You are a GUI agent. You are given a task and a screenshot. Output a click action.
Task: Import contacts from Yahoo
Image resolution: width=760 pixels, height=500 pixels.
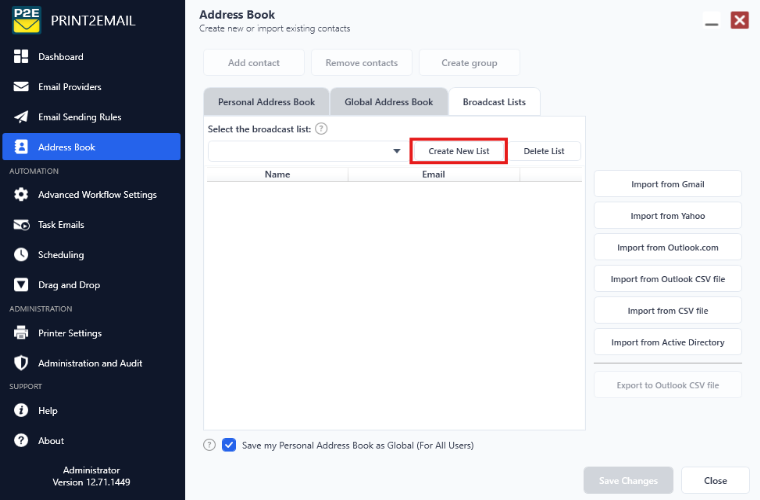click(667, 216)
